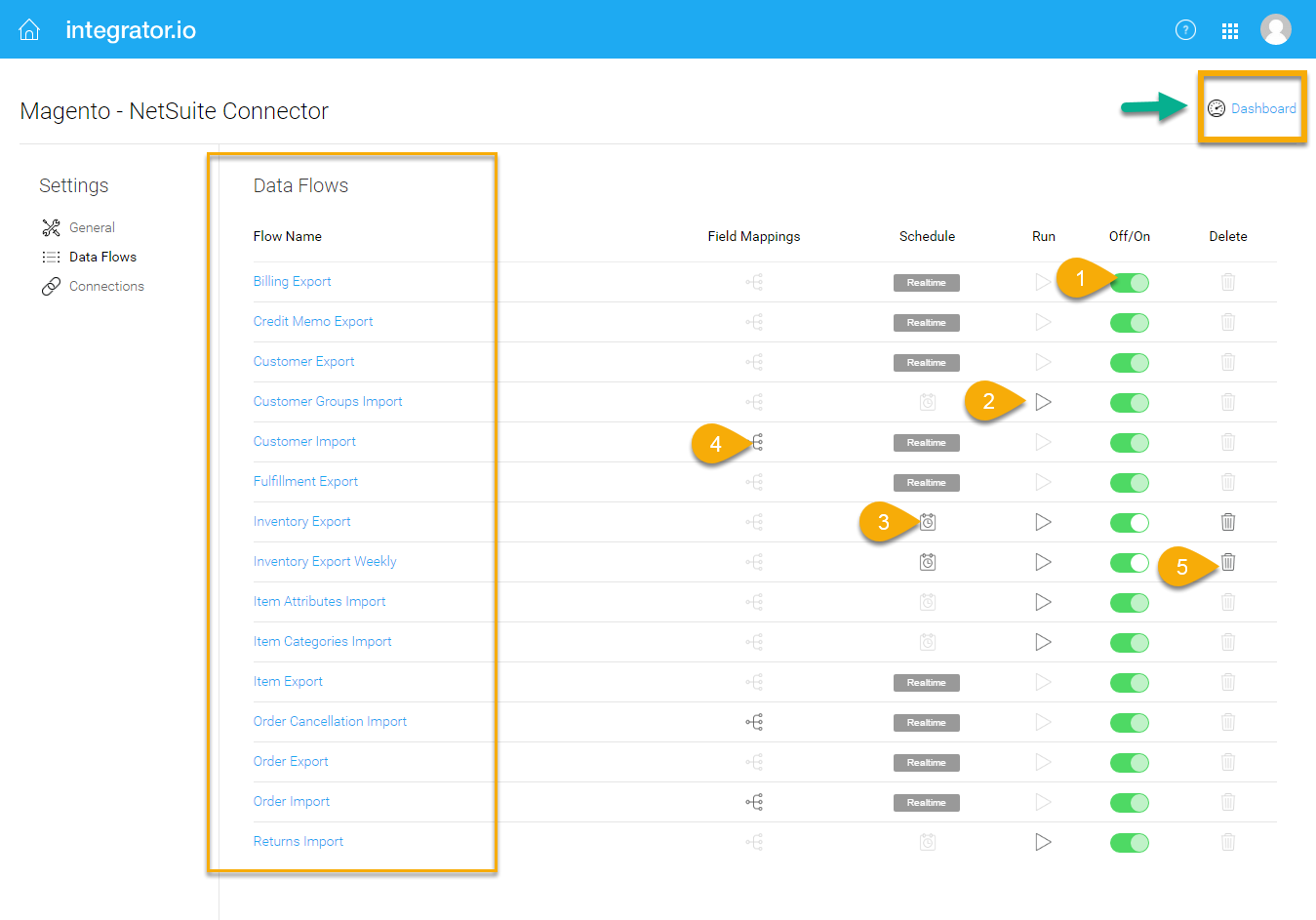This screenshot has height=920, width=1316.
Task: Click the Realtime badge for Customer Import
Action: [927, 443]
